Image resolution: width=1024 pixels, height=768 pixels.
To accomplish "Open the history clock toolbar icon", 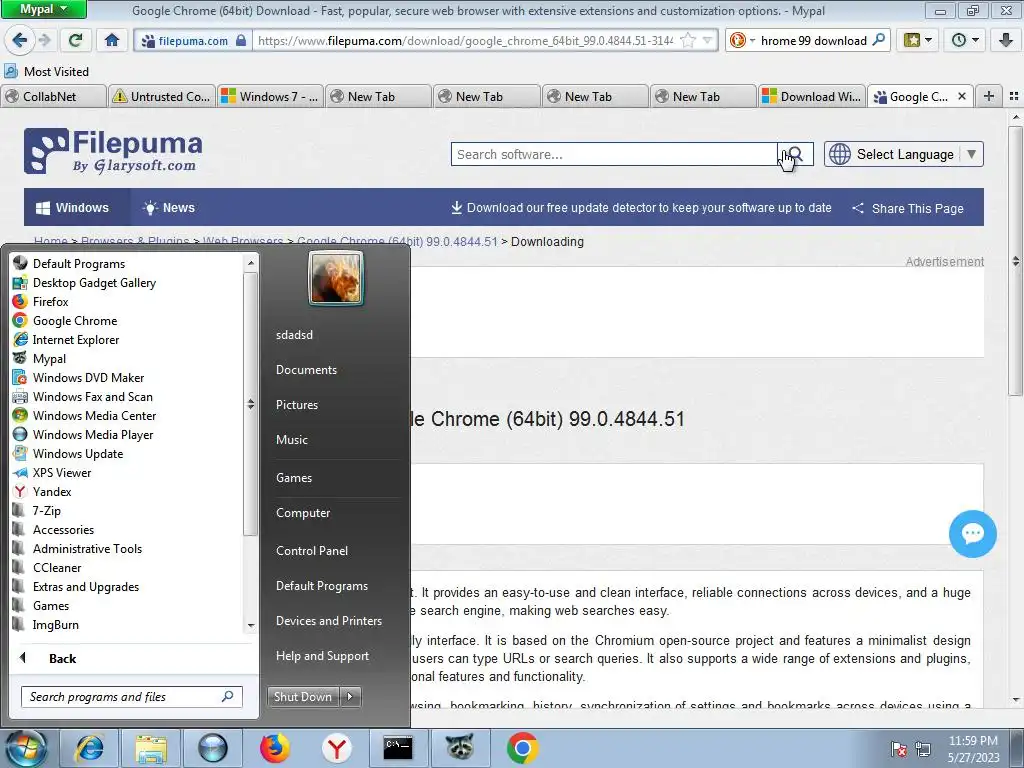I will [965, 40].
